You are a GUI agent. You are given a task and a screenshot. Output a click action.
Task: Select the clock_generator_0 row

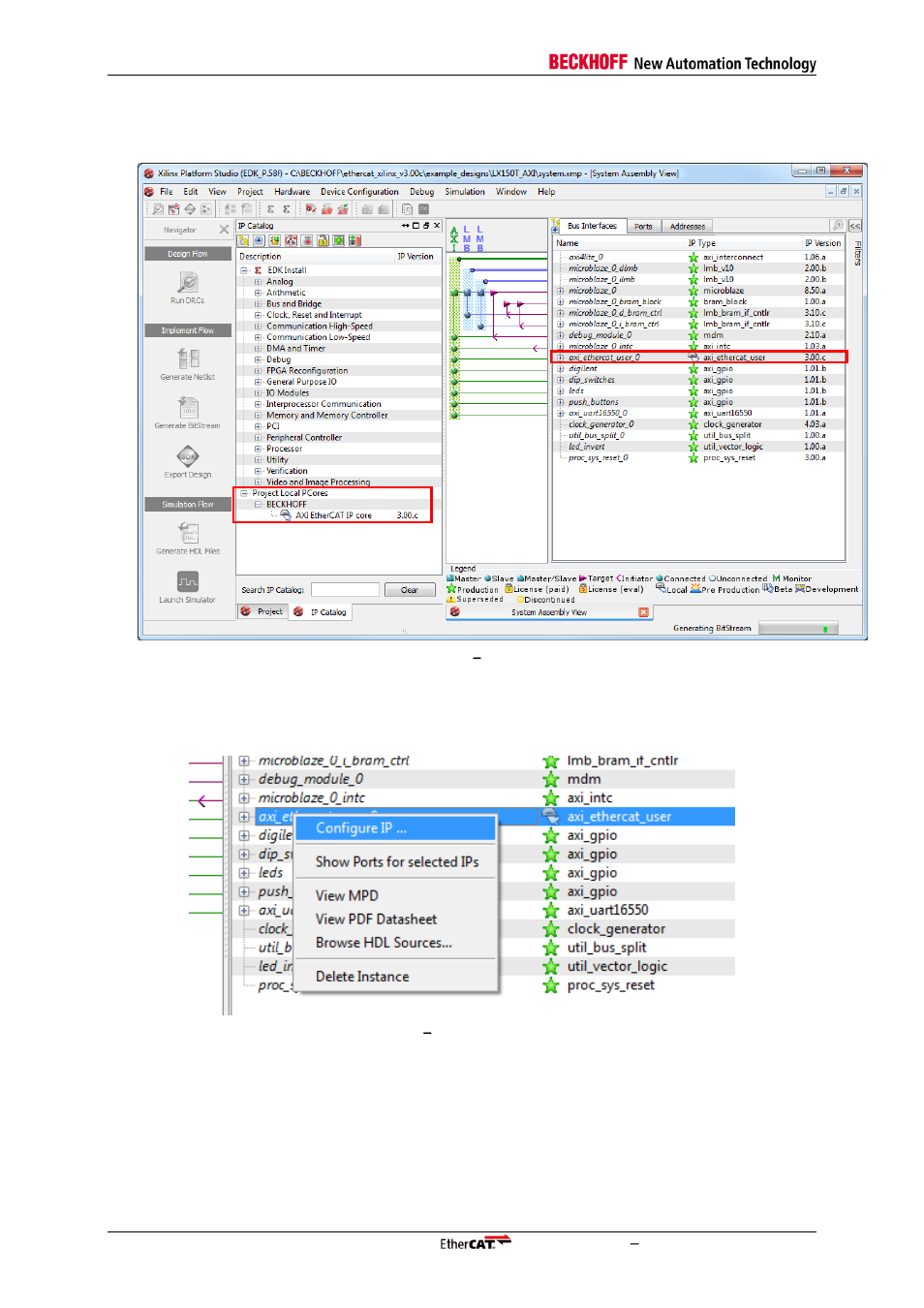click(701, 424)
